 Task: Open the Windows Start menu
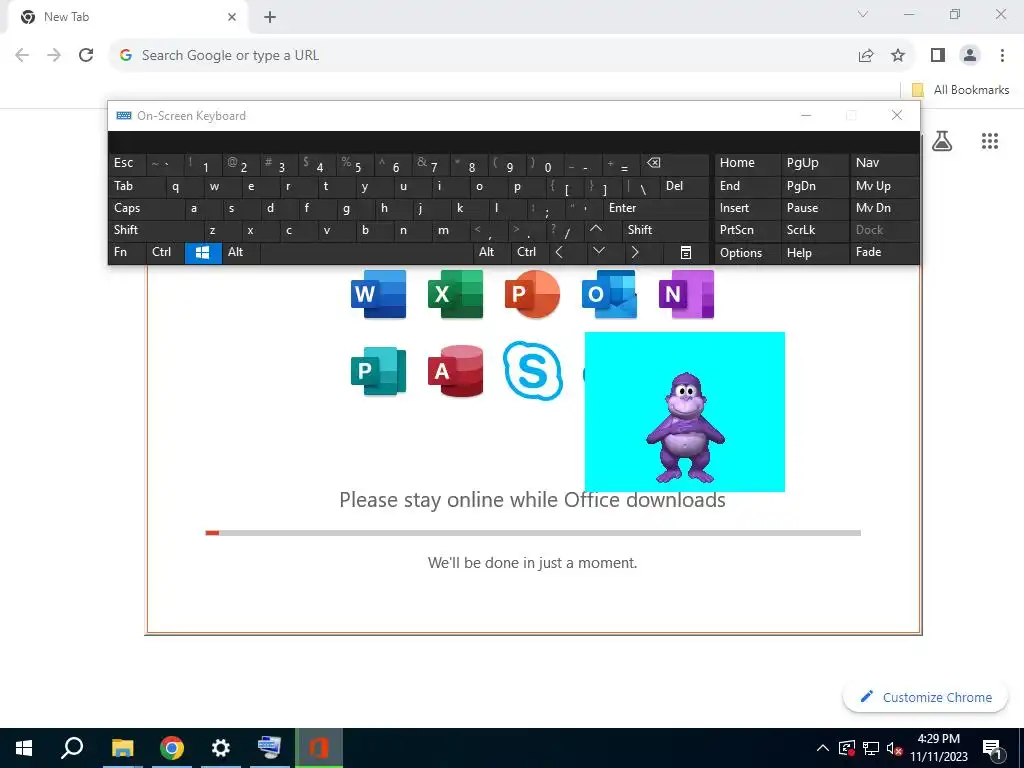(x=24, y=748)
